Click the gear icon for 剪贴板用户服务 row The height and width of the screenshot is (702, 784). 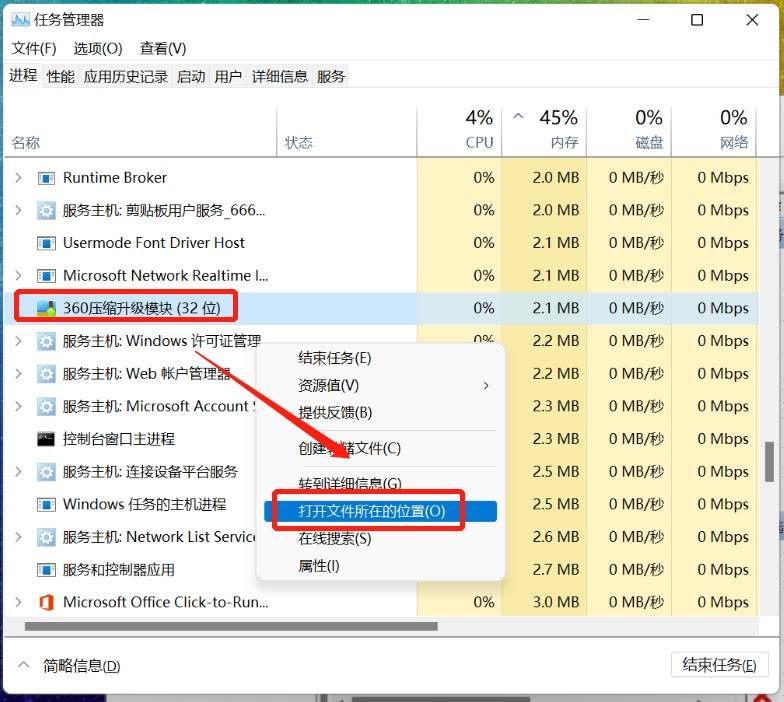point(46,210)
